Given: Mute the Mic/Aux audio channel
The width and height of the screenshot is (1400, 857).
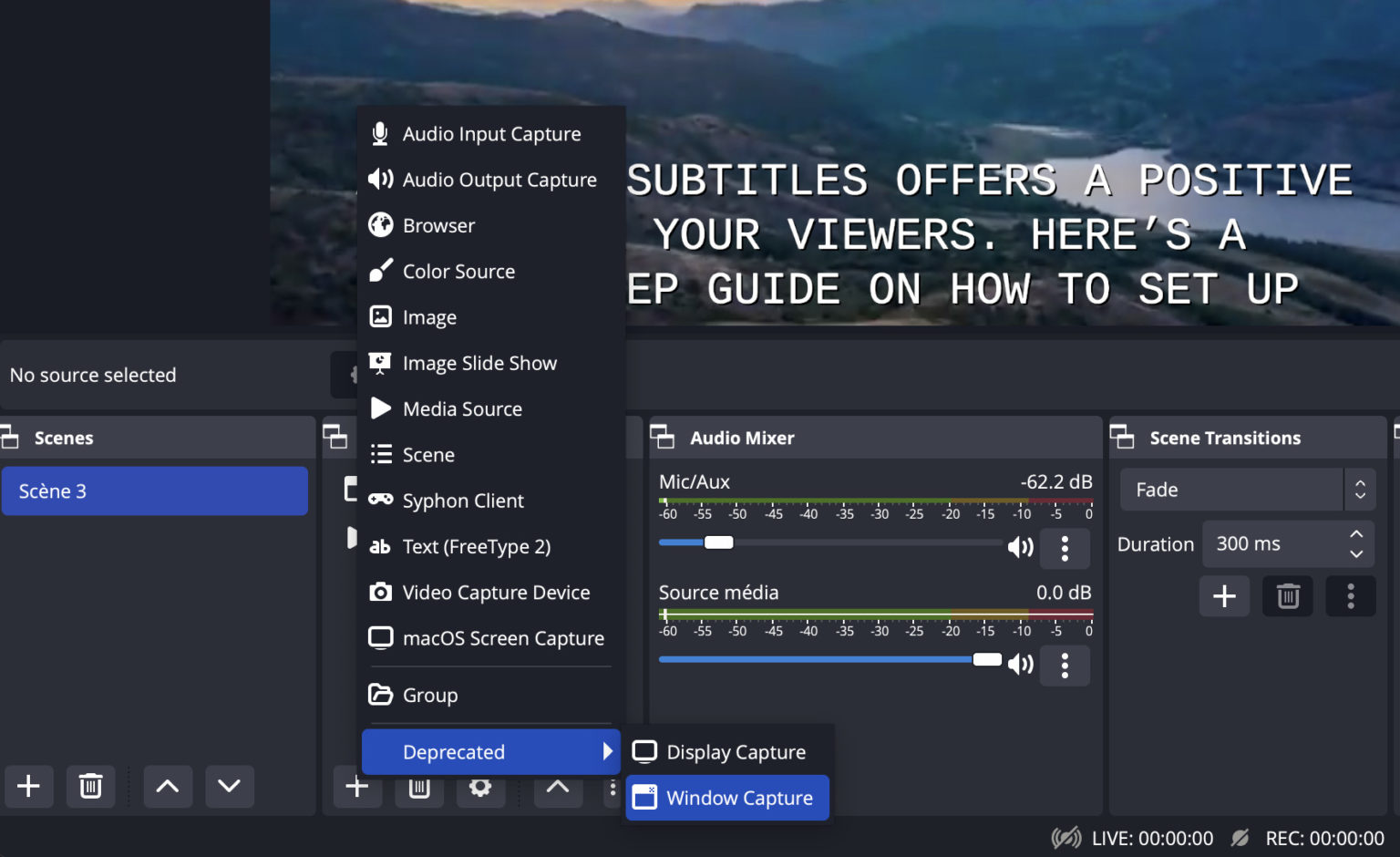Looking at the screenshot, I should [1020, 547].
